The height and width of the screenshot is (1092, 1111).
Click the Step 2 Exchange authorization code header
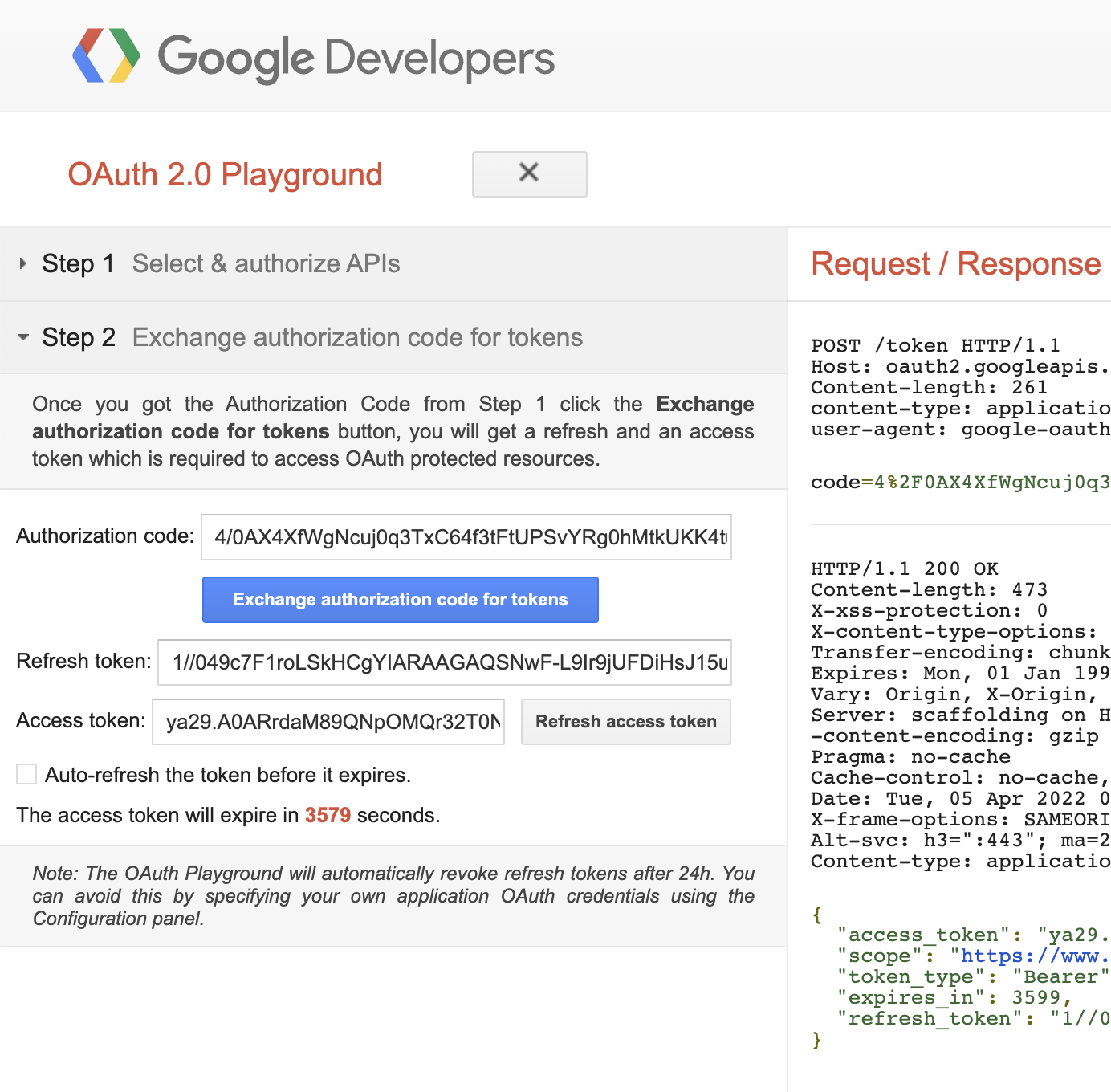(393, 337)
